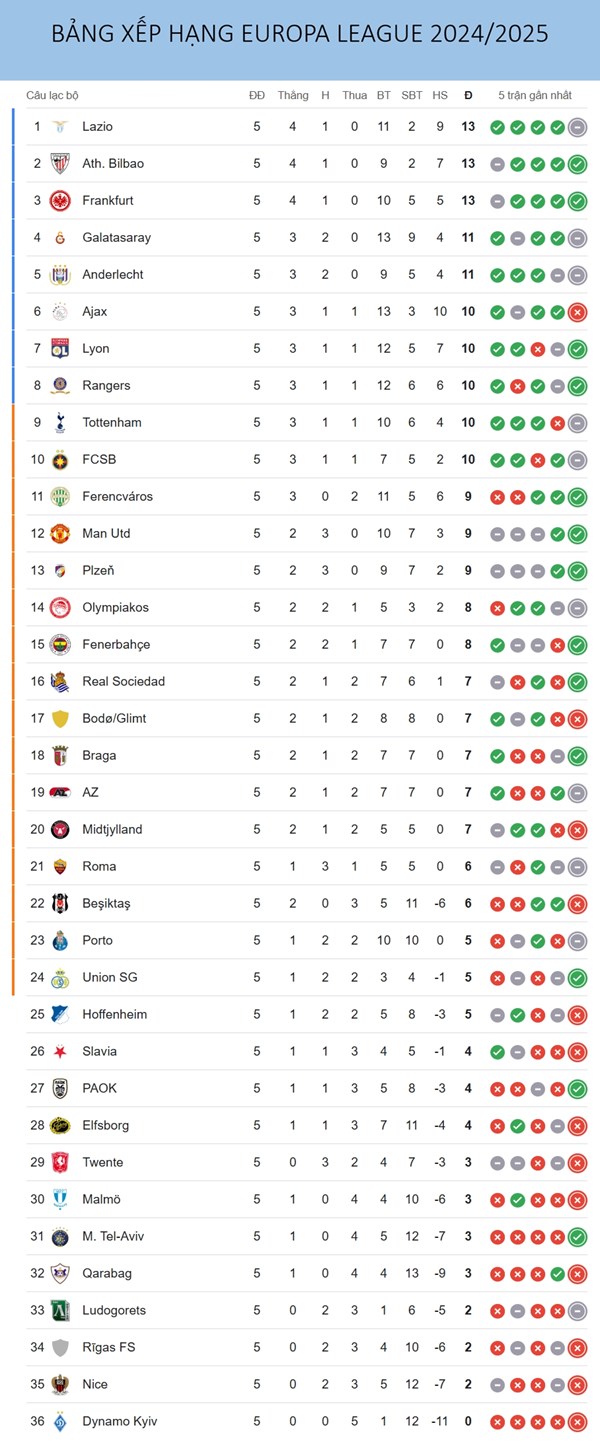Click the HS column header
The height and width of the screenshot is (1446, 600).
(x=440, y=95)
